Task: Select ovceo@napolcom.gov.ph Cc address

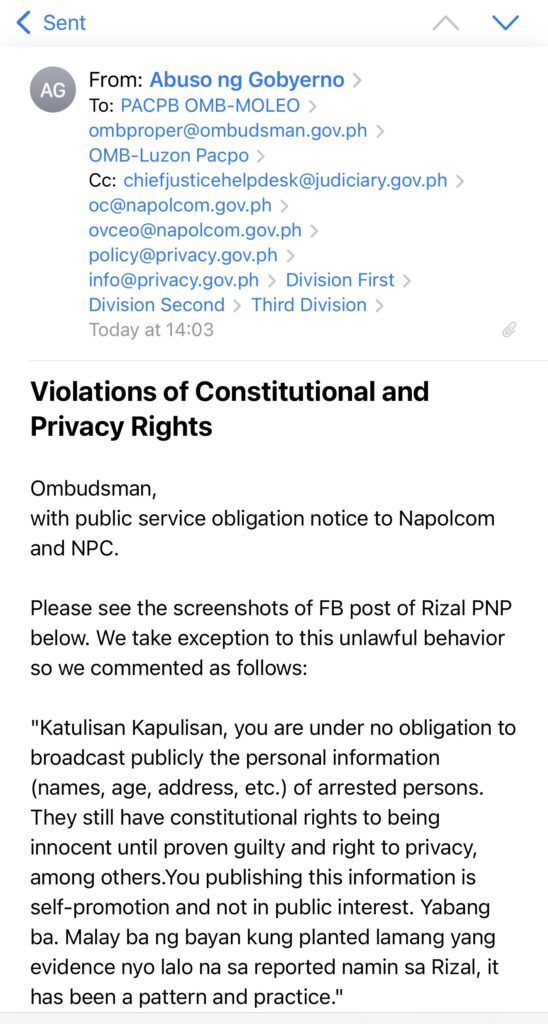Action: (195, 230)
